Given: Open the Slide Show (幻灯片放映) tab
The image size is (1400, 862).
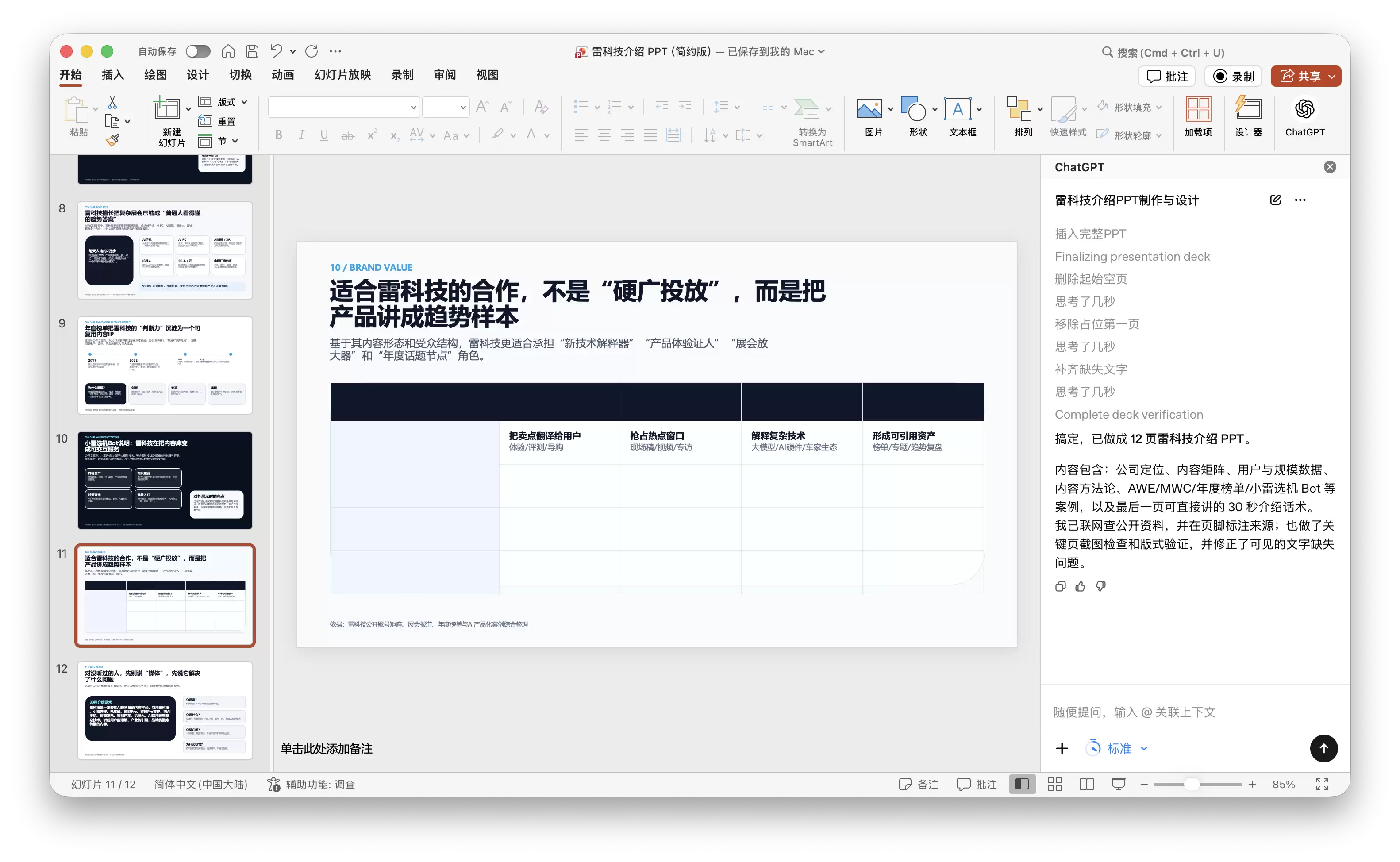Looking at the screenshot, I should [x=342, y=75].
